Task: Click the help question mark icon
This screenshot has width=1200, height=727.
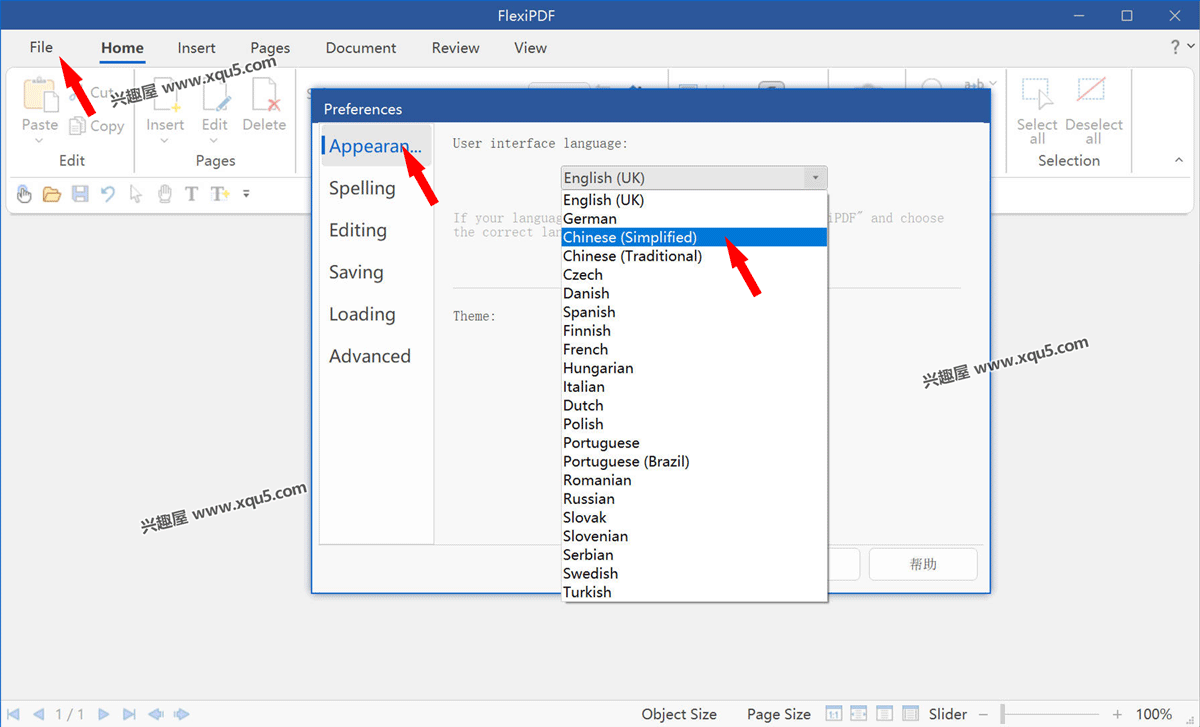Action: pyautogui.click(x=1175, y=48)
